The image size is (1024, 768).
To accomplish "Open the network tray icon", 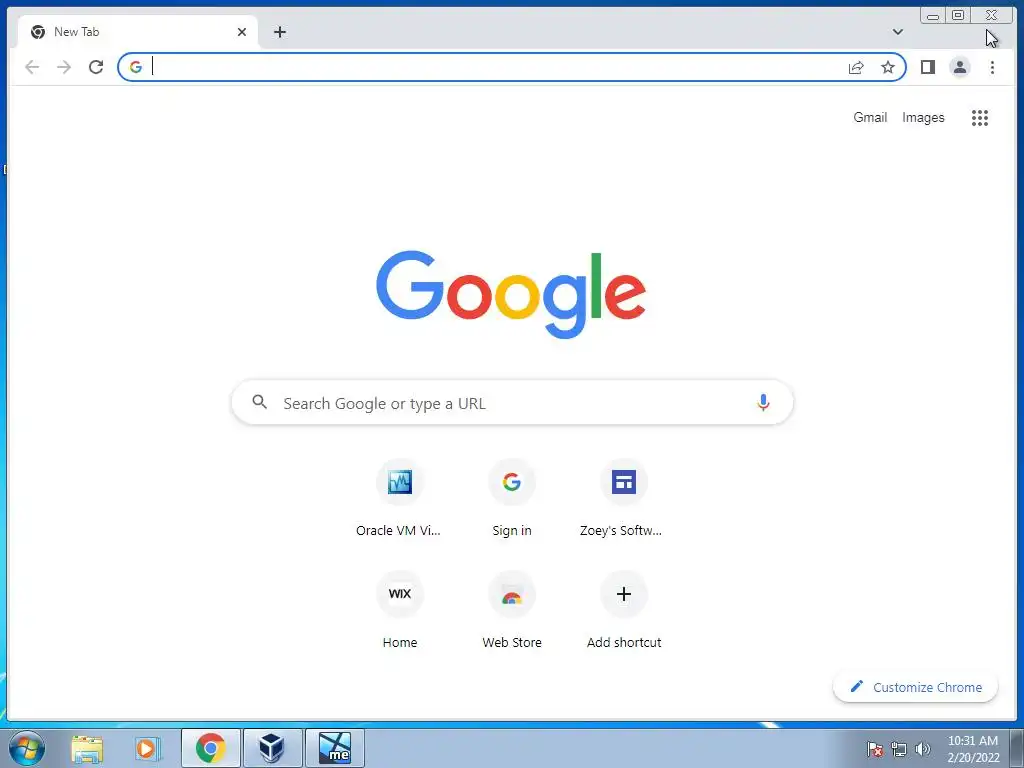I will coord(899,749).
